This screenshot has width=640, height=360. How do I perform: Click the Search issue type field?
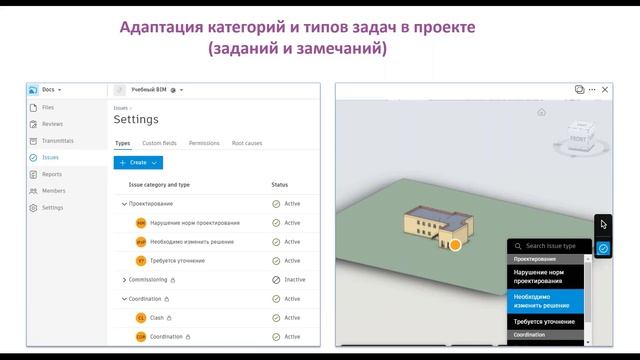551,246
